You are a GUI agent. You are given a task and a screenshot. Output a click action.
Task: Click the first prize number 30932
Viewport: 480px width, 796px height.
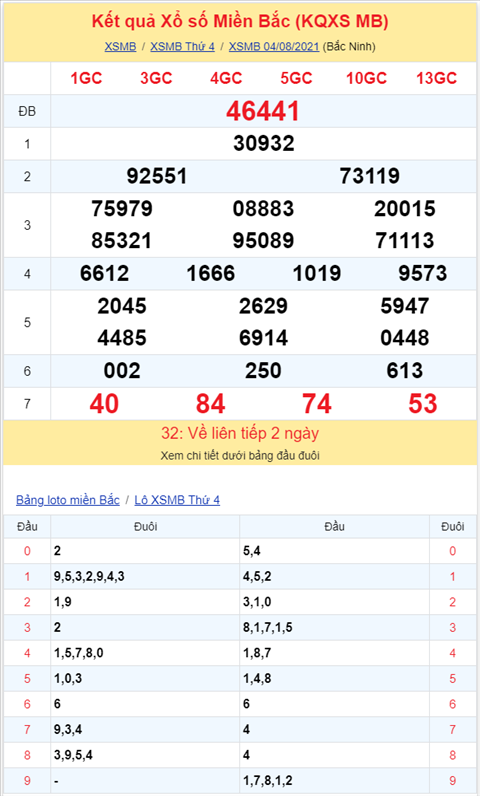[x=263, y=144]
